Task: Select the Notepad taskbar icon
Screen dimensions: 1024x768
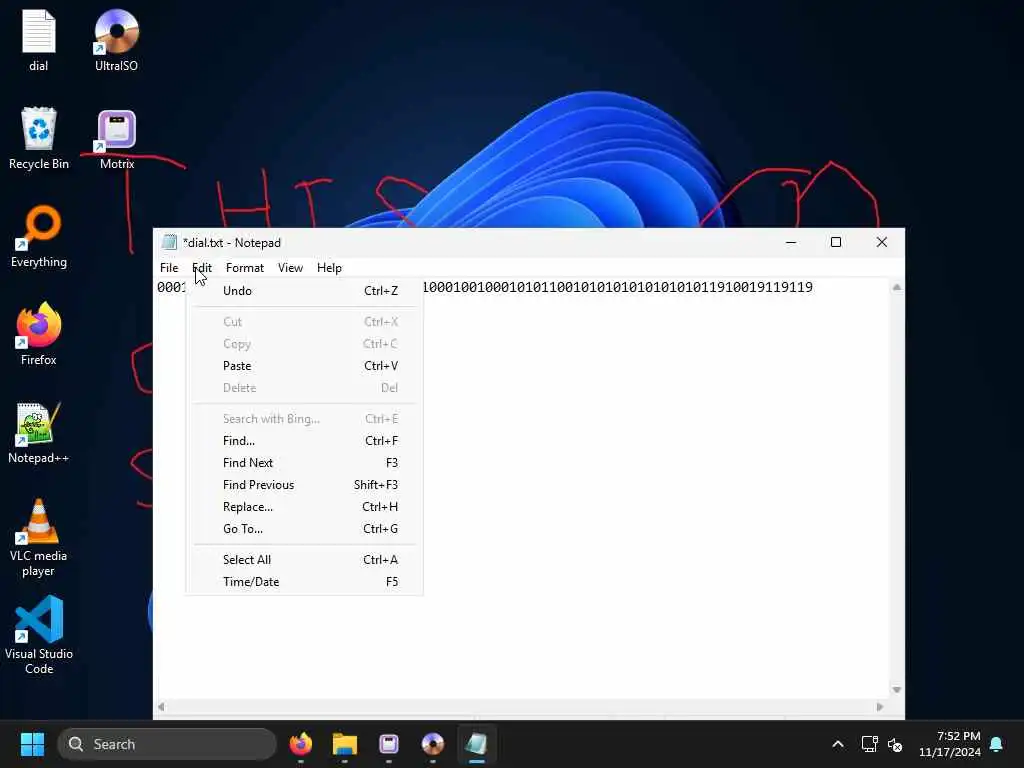Action: 477,744
